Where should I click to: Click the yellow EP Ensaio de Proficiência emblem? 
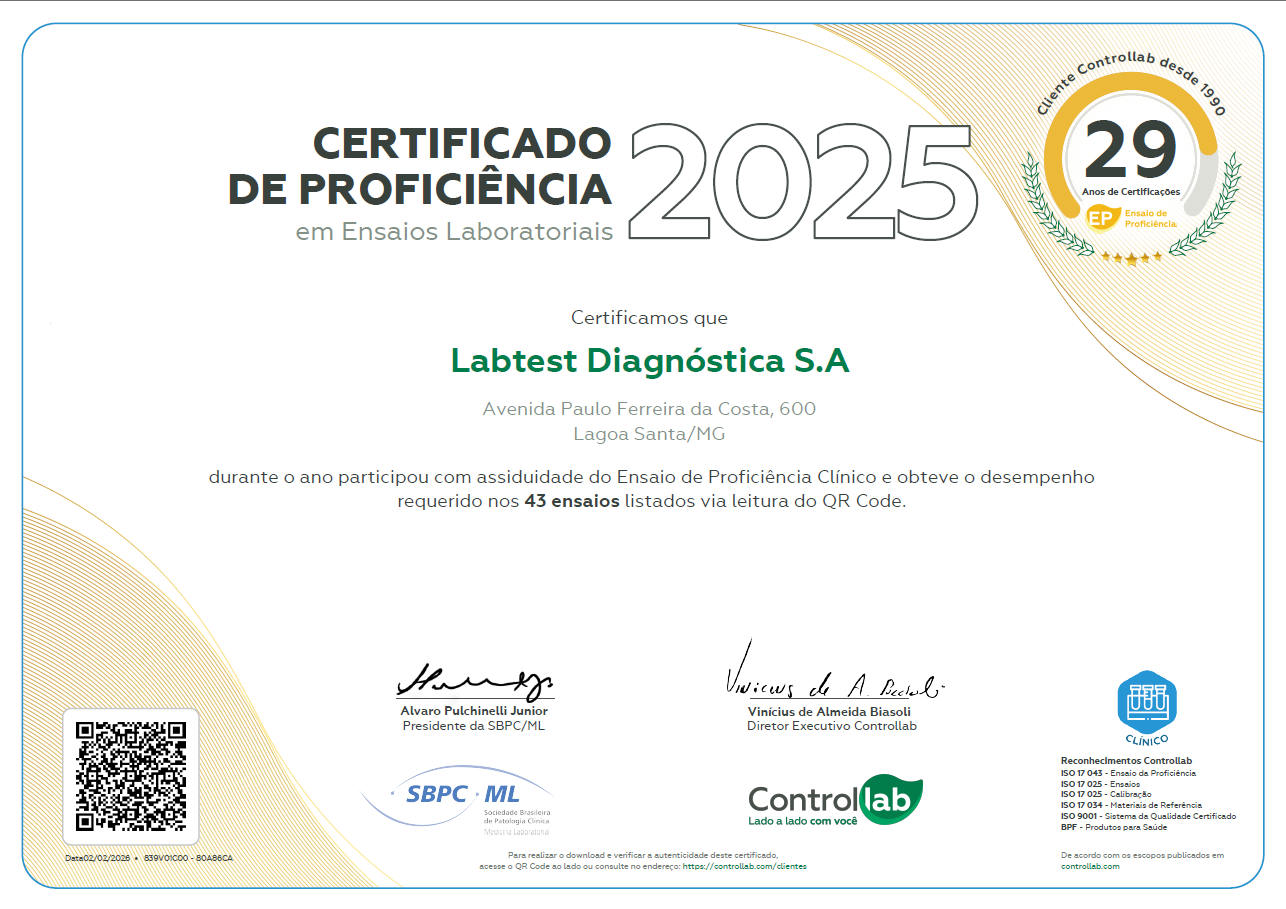1102,218
